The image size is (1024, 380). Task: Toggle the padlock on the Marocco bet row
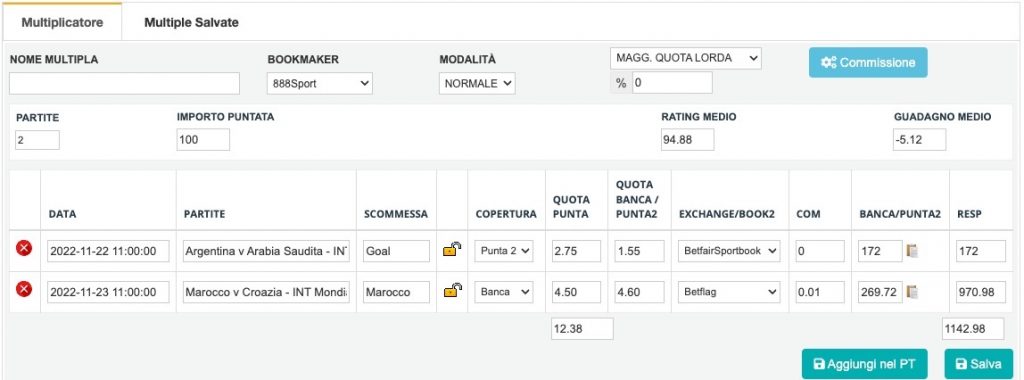click(452, 291)
